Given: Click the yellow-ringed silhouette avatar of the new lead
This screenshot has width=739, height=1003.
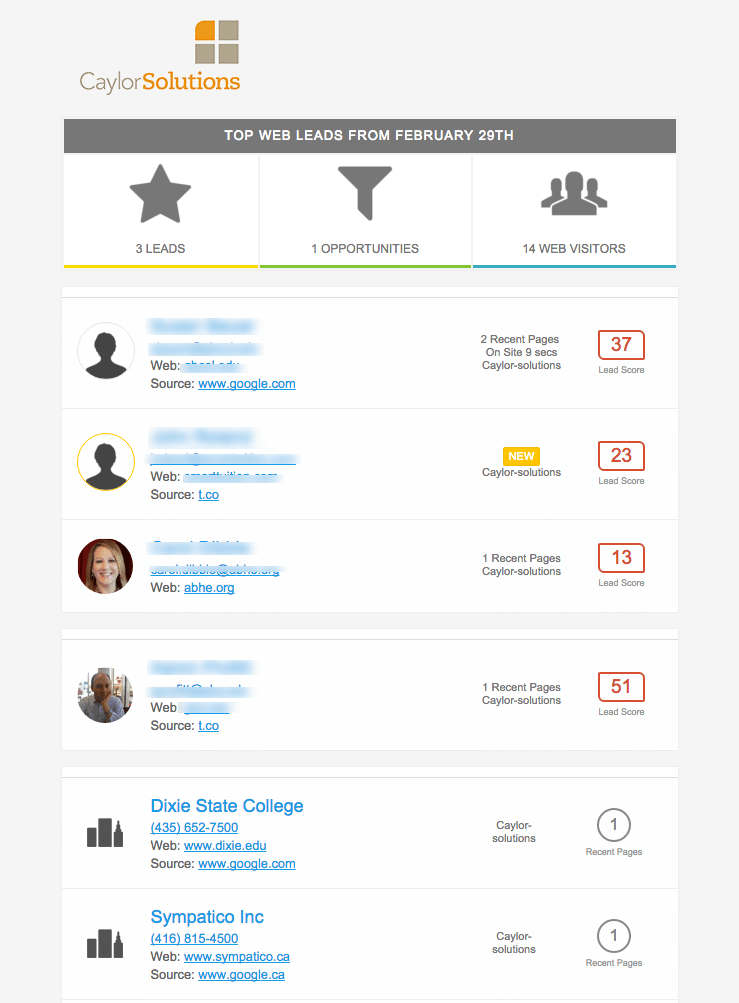Looking at the screenshot, I should point(106,462).
